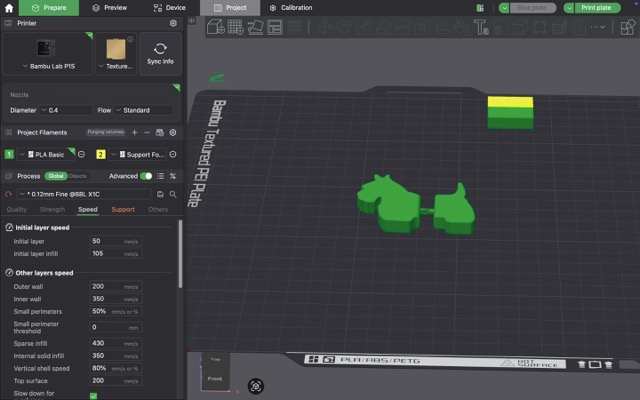The image size is (640, 400).
Task: Click the process list view icon
Action: [160, 176]
